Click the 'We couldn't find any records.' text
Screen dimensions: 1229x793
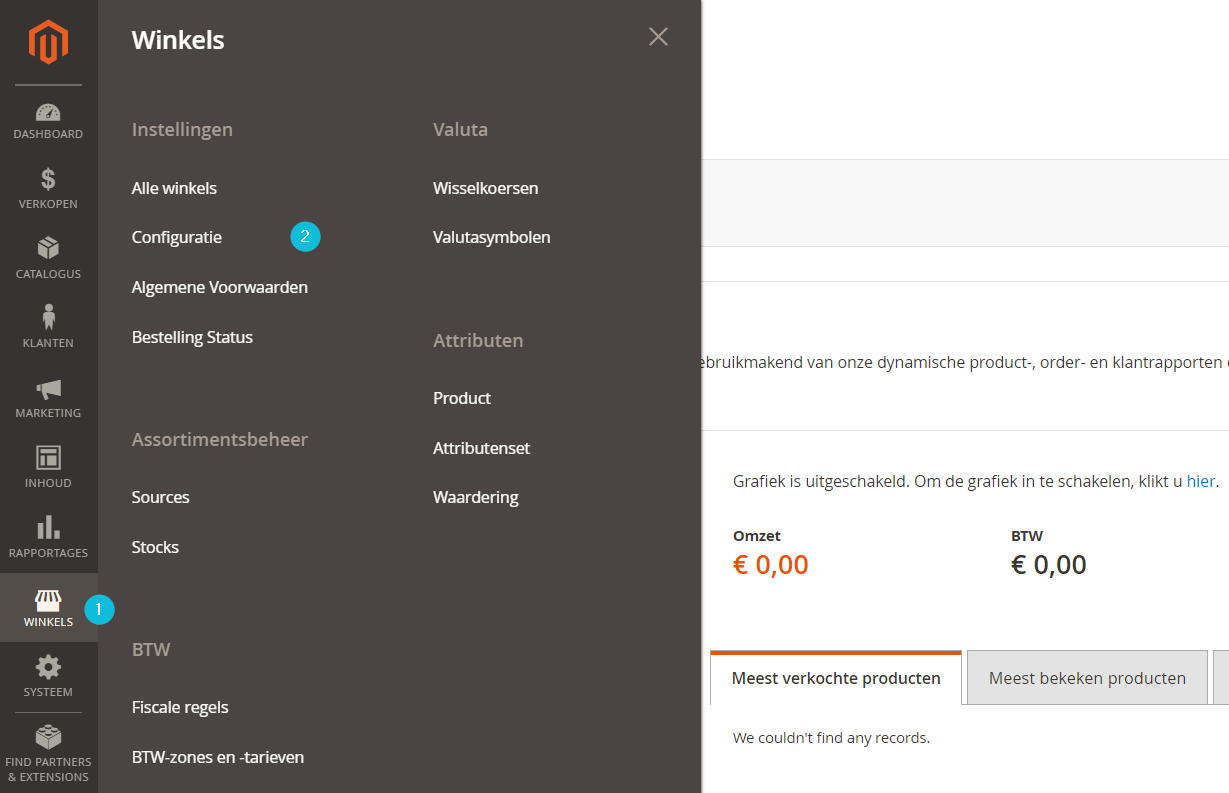pos(831,738)
